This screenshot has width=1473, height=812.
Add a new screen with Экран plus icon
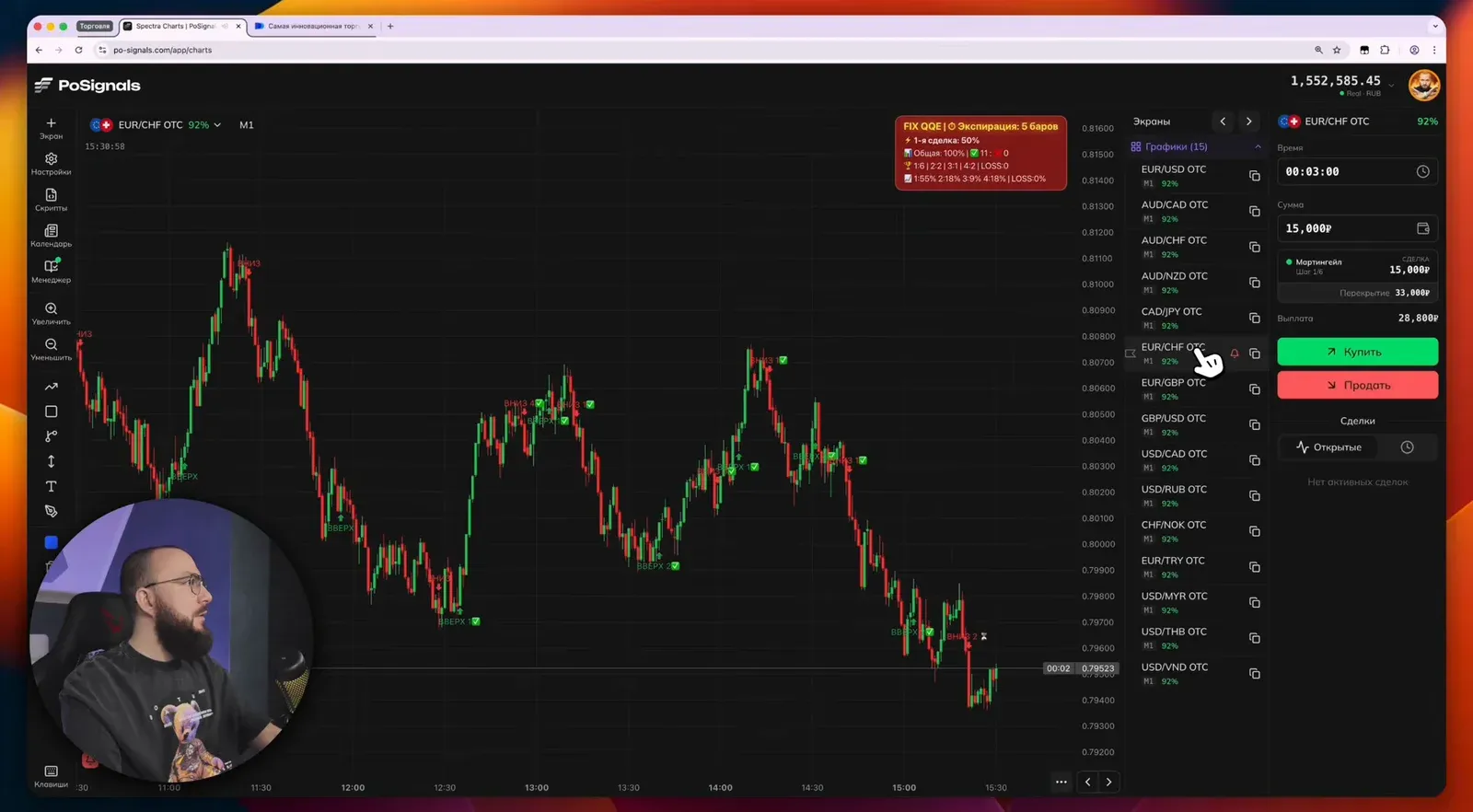tap(51, 128)
